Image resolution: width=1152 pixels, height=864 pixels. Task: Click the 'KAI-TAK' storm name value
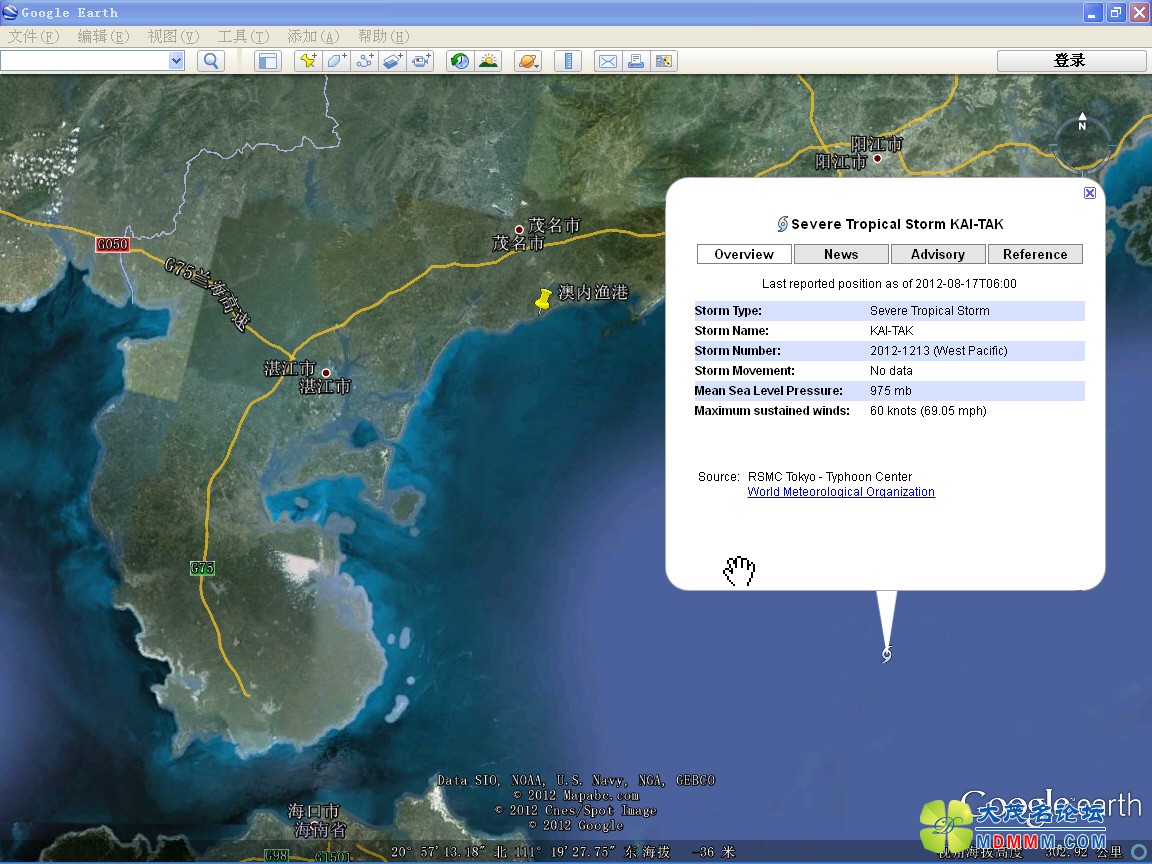892,331
